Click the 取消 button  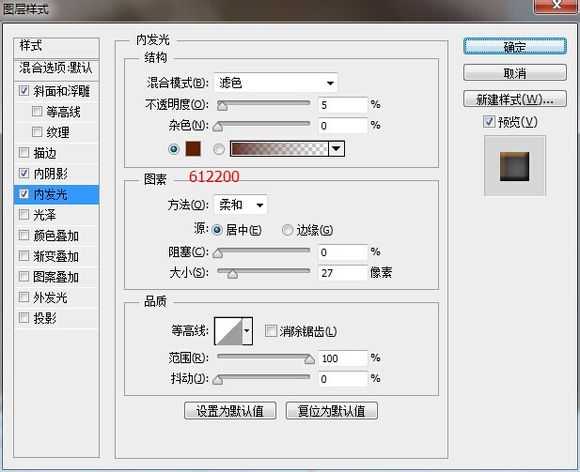pyautogui.click(x=515, y=73)
